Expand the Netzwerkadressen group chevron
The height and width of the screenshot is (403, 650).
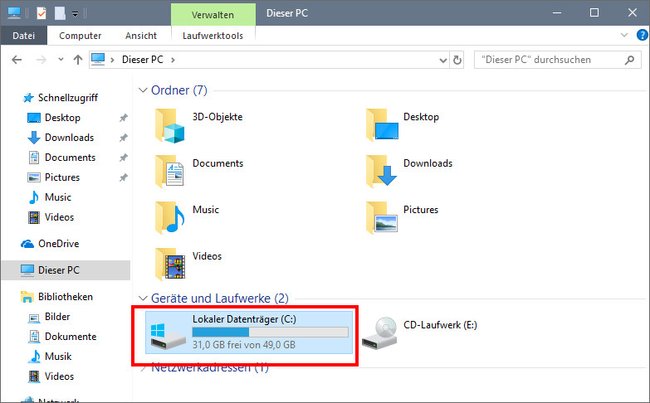tap(143, 368)
